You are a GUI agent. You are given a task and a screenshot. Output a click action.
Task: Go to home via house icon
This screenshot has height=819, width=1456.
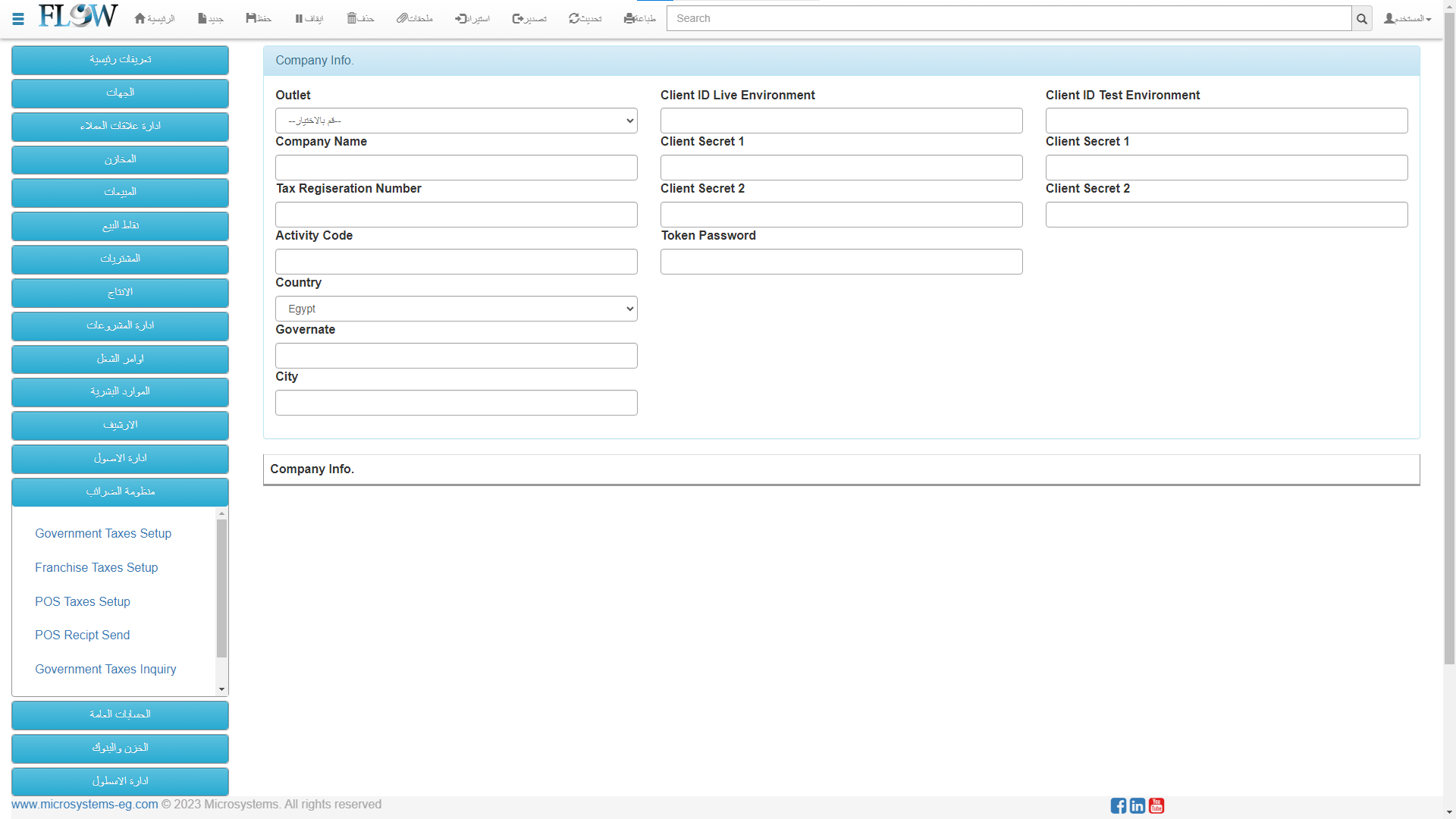[x=140, y=18]
